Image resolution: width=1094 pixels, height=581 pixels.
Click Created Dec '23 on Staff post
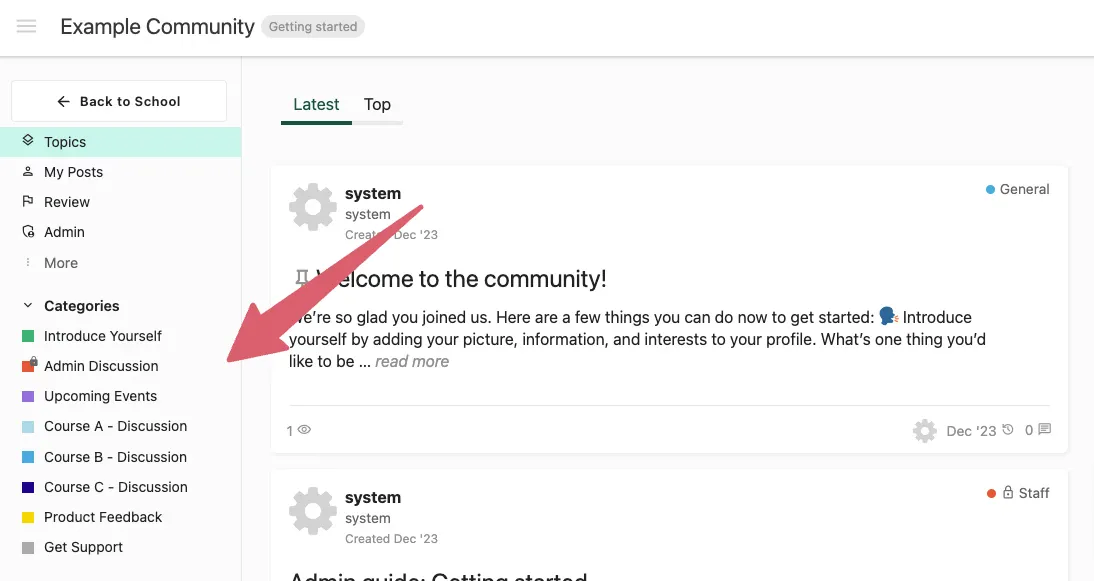click(391, 538)
